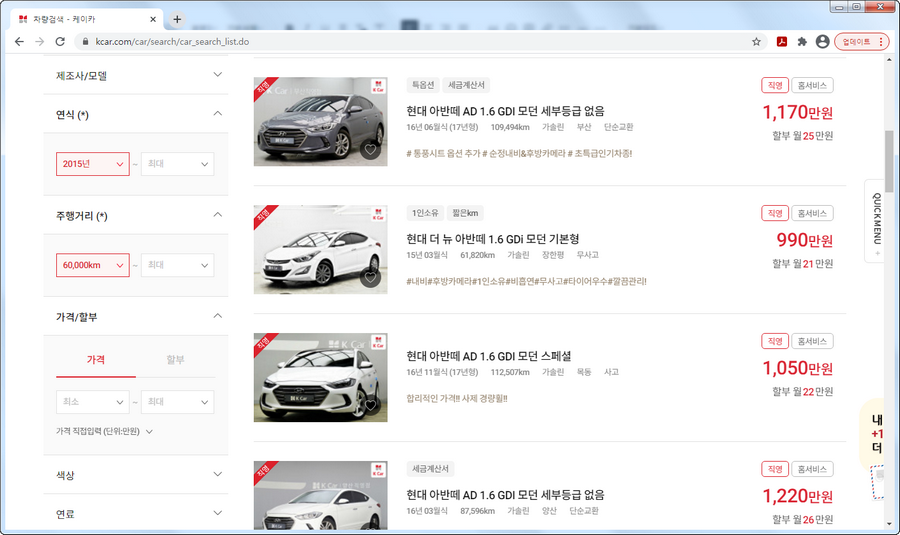Favorite the 990만원 더 뉴 아반떼 heart
The image size is (900, 535).
[370, 278]
